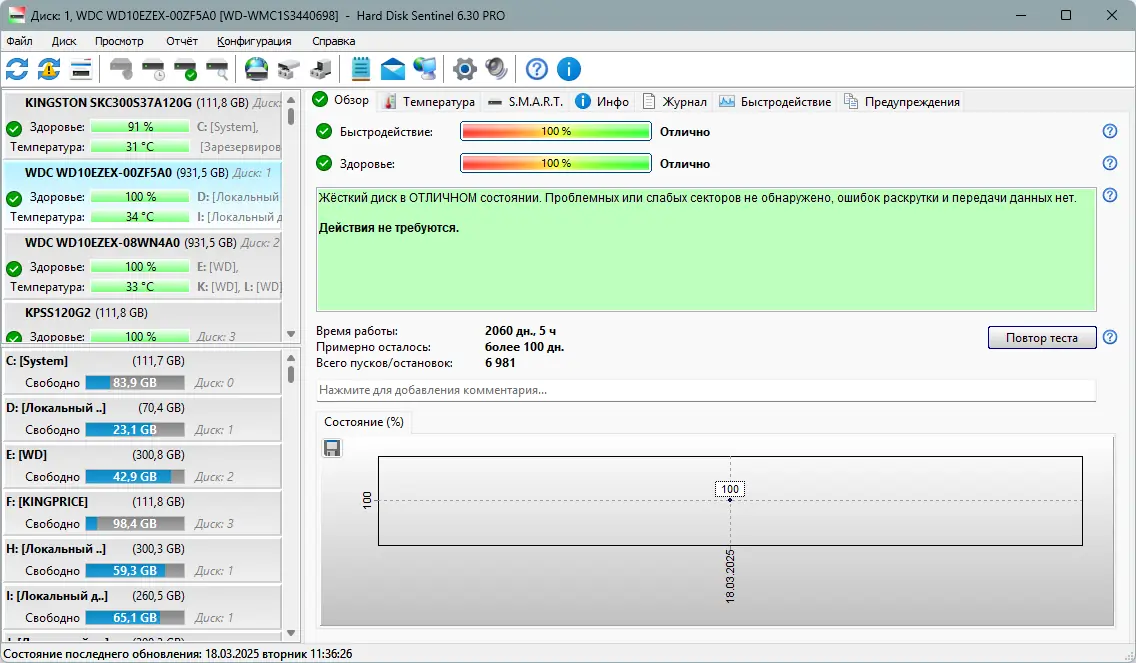This screenshot has height=663, width=1136.
Task: Open the Конфигурация menu
Action: [x=253, y=41]
